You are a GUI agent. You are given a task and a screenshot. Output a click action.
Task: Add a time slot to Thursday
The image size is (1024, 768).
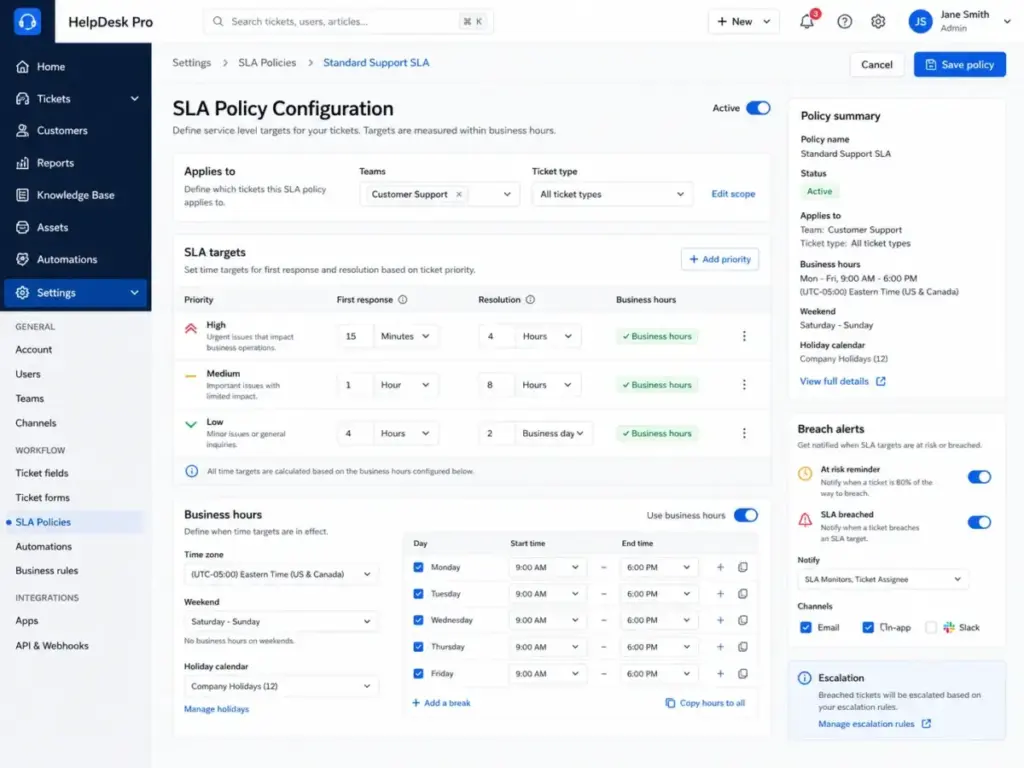(720, 647)
